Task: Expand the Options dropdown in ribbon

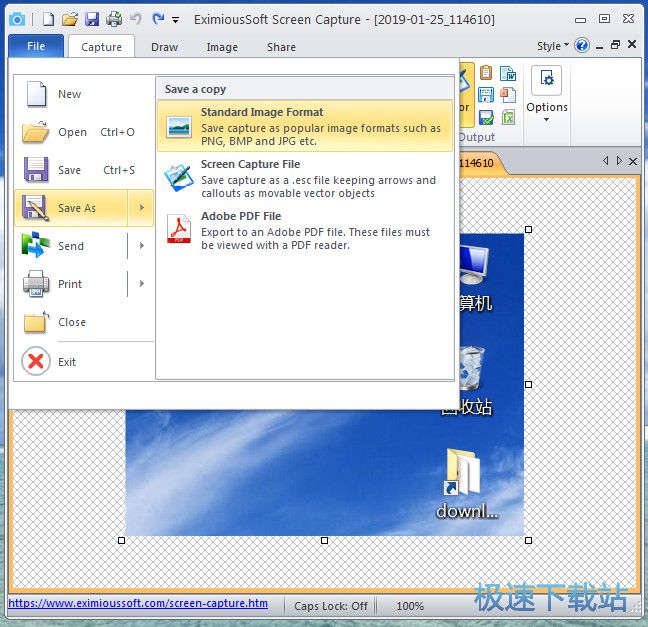Action: [546, 120]
